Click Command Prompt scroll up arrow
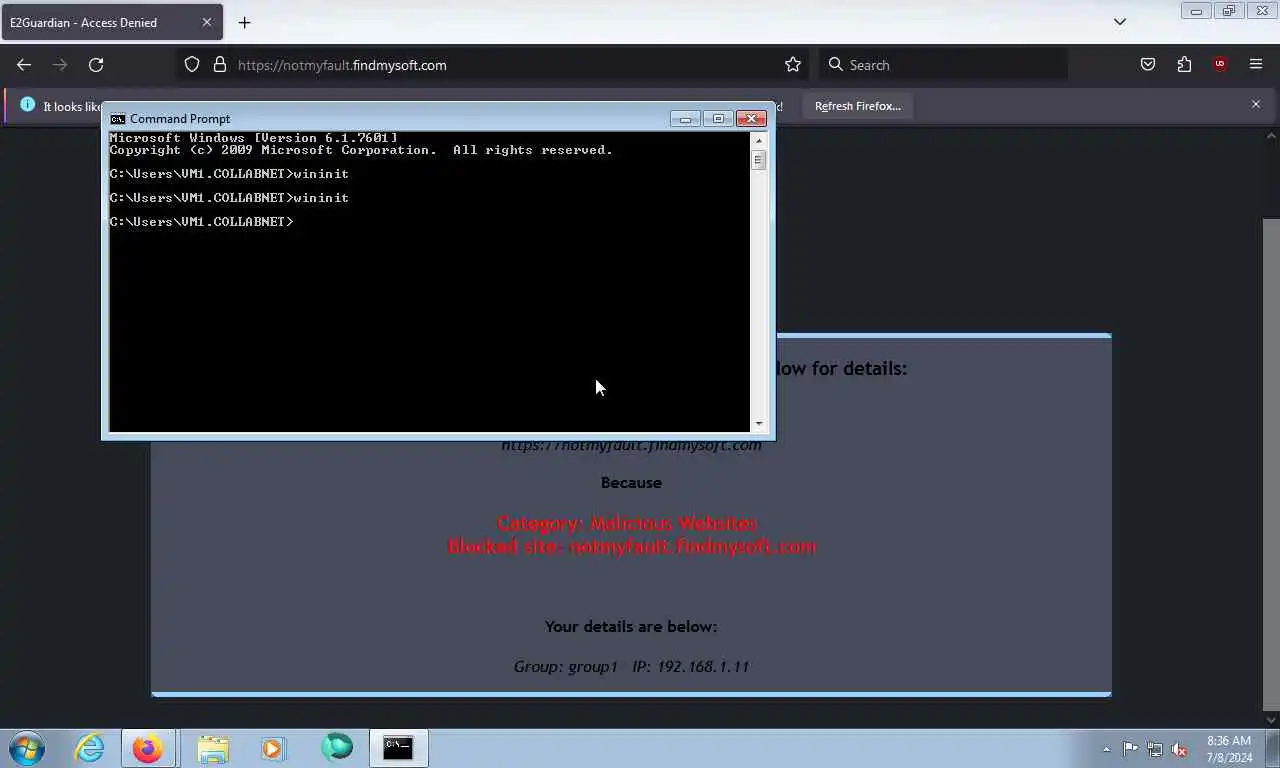The width and height of the screenshot is (1280, 768). click(758, 141)
